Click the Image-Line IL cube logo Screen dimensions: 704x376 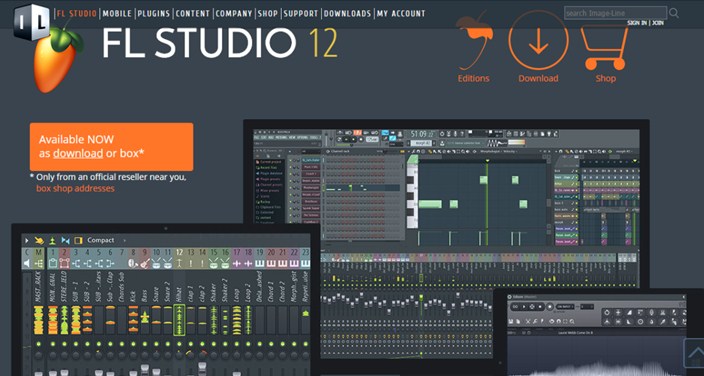(x=31, y=21)
